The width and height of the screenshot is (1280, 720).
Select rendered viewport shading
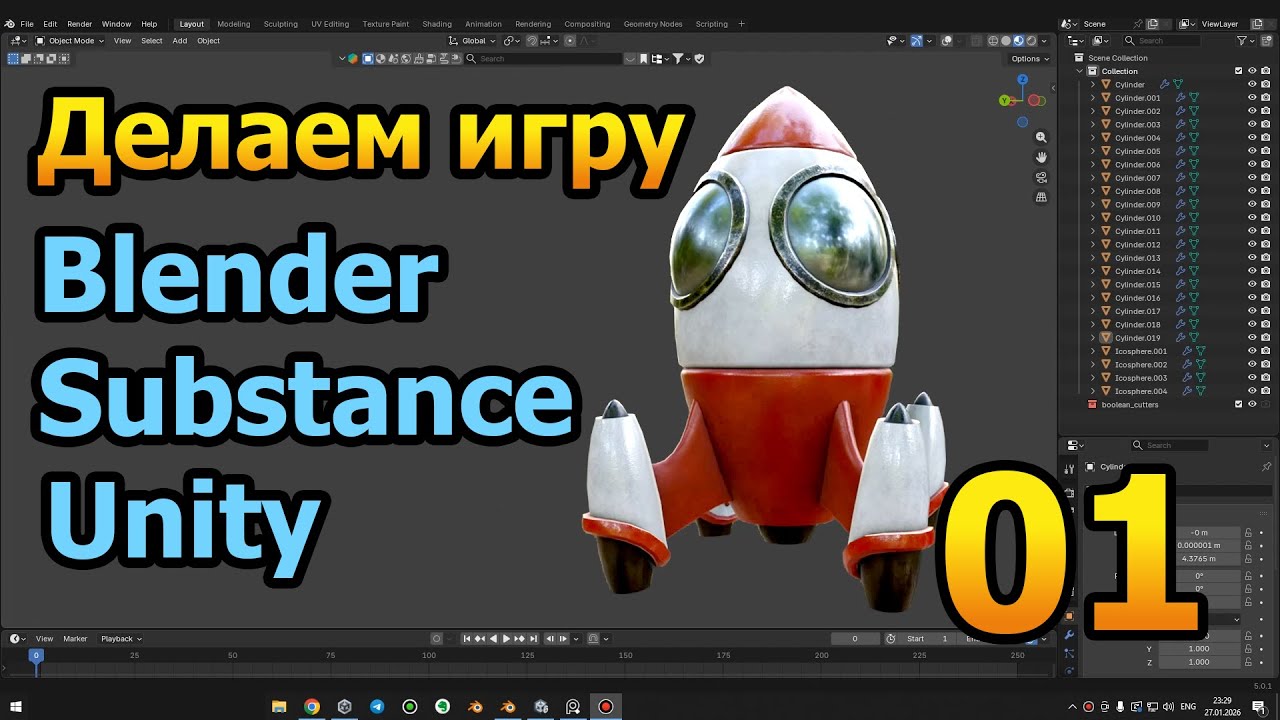[1031, 41]
